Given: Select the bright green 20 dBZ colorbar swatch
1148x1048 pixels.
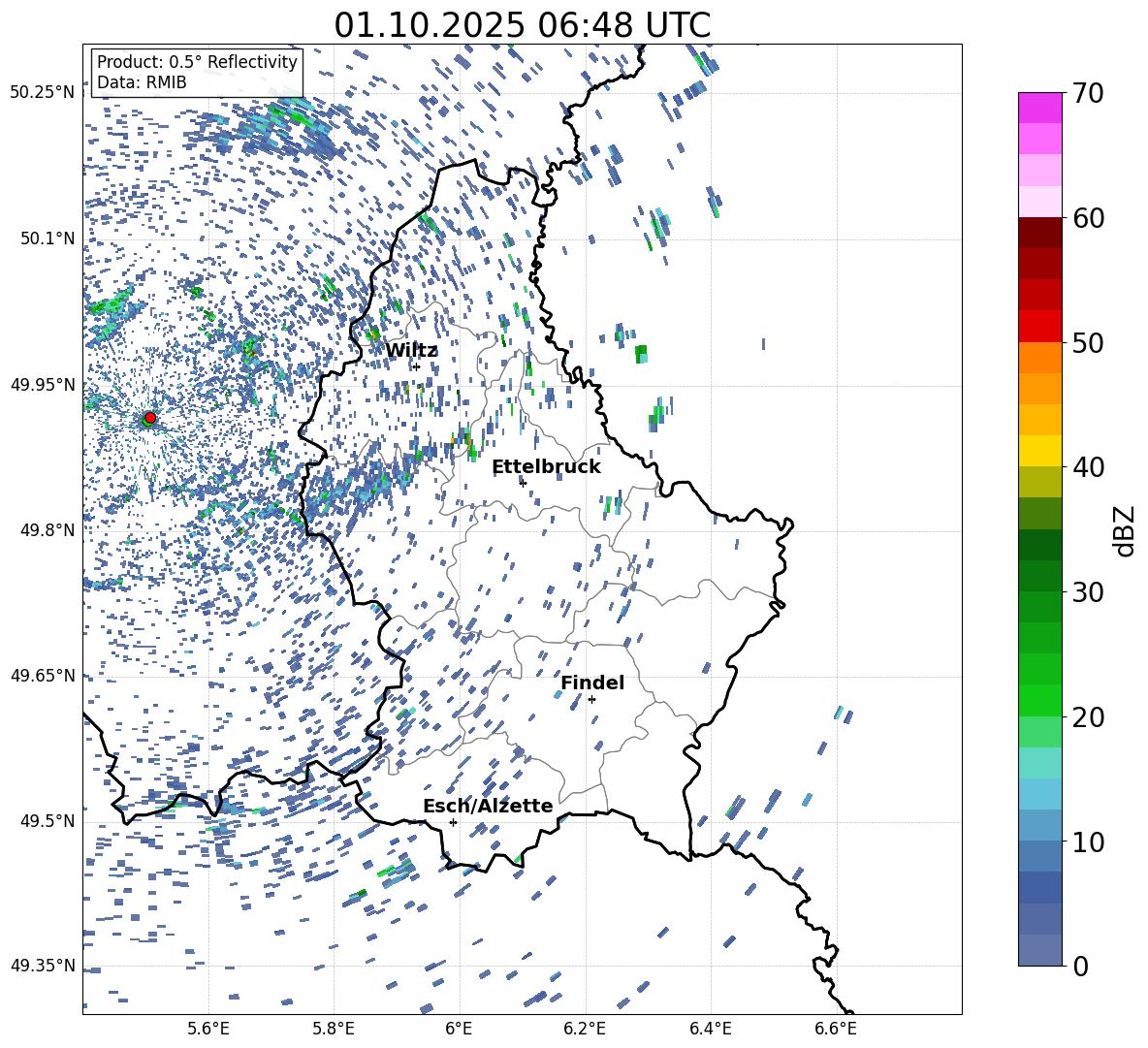Looking at the screenshot, I should (x=1040, y=701).
